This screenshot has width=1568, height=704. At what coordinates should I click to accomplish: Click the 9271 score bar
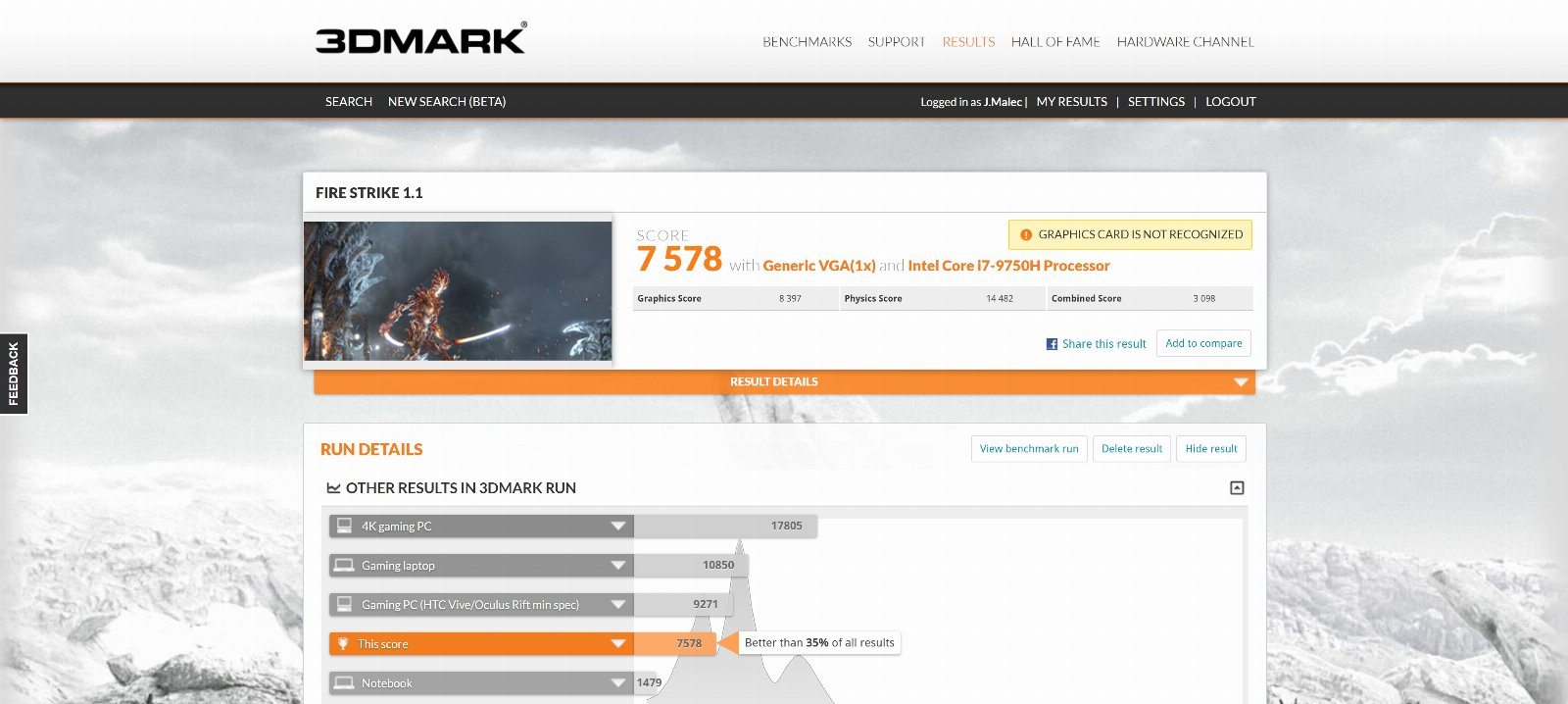(683, 605)
